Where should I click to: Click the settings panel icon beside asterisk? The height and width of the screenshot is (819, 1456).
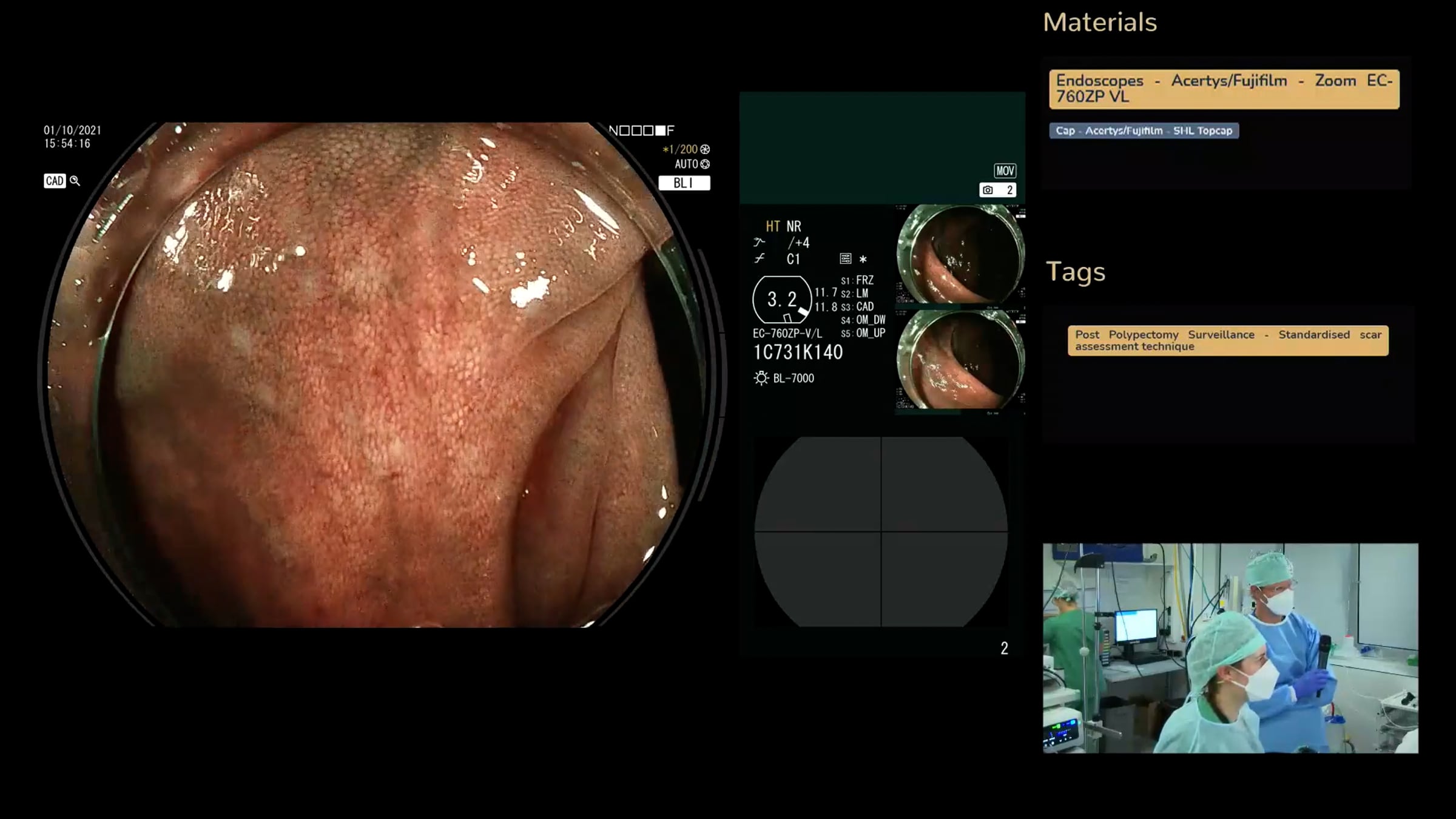845,259
